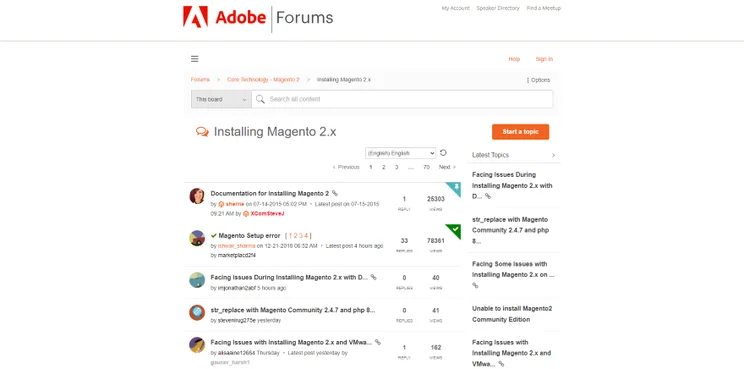Image resolution: width=744 pixels, height=369 pixels.
Task: Open sidebar 'str_replace with Magento Community 2.4.7' topic
Action: [510, 230]
